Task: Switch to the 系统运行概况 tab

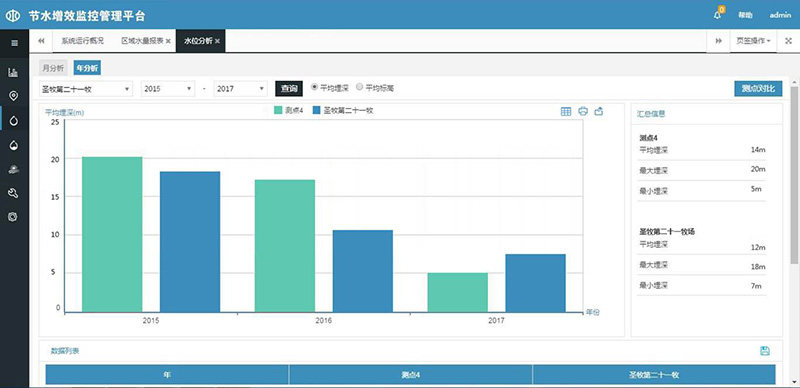Action: pyautogui.click(x=82, y=41)
